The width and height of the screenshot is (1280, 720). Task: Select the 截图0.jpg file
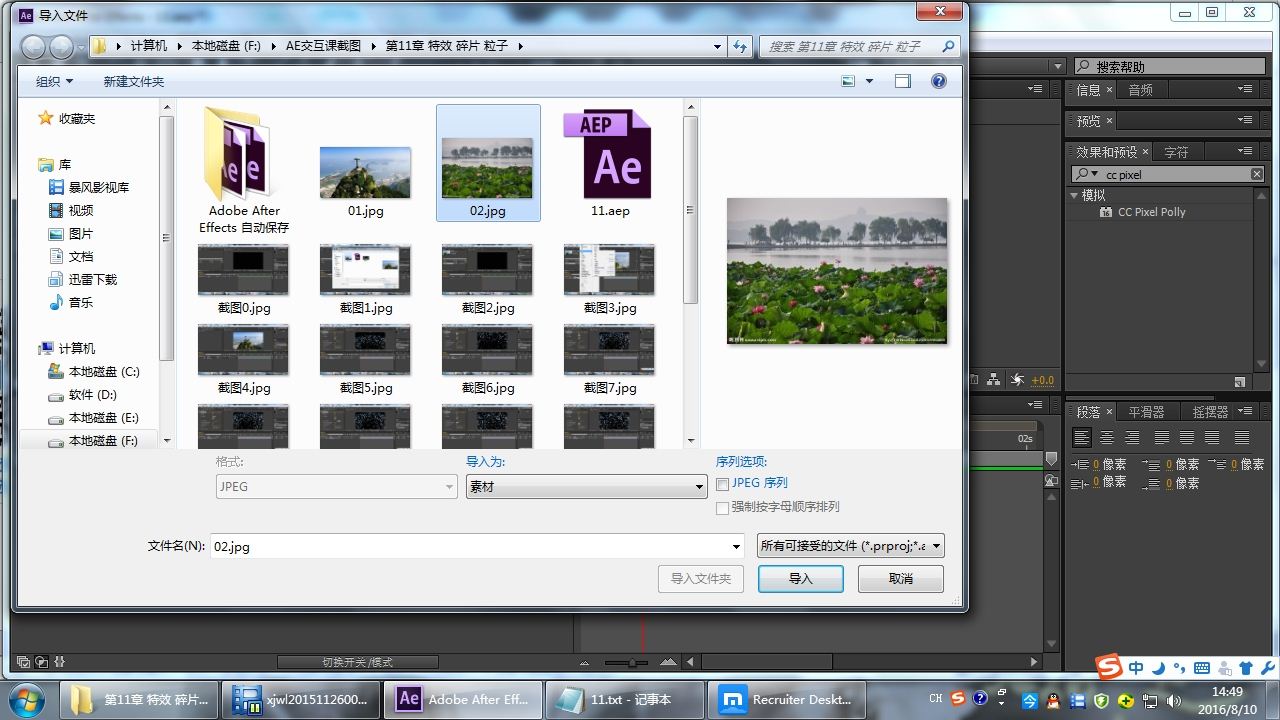244,280
